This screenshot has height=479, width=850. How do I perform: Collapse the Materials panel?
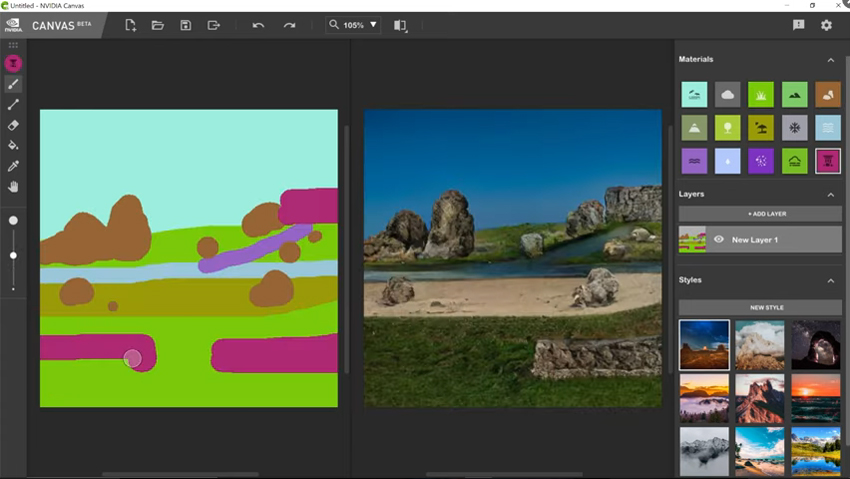click(x=830, y=60)
